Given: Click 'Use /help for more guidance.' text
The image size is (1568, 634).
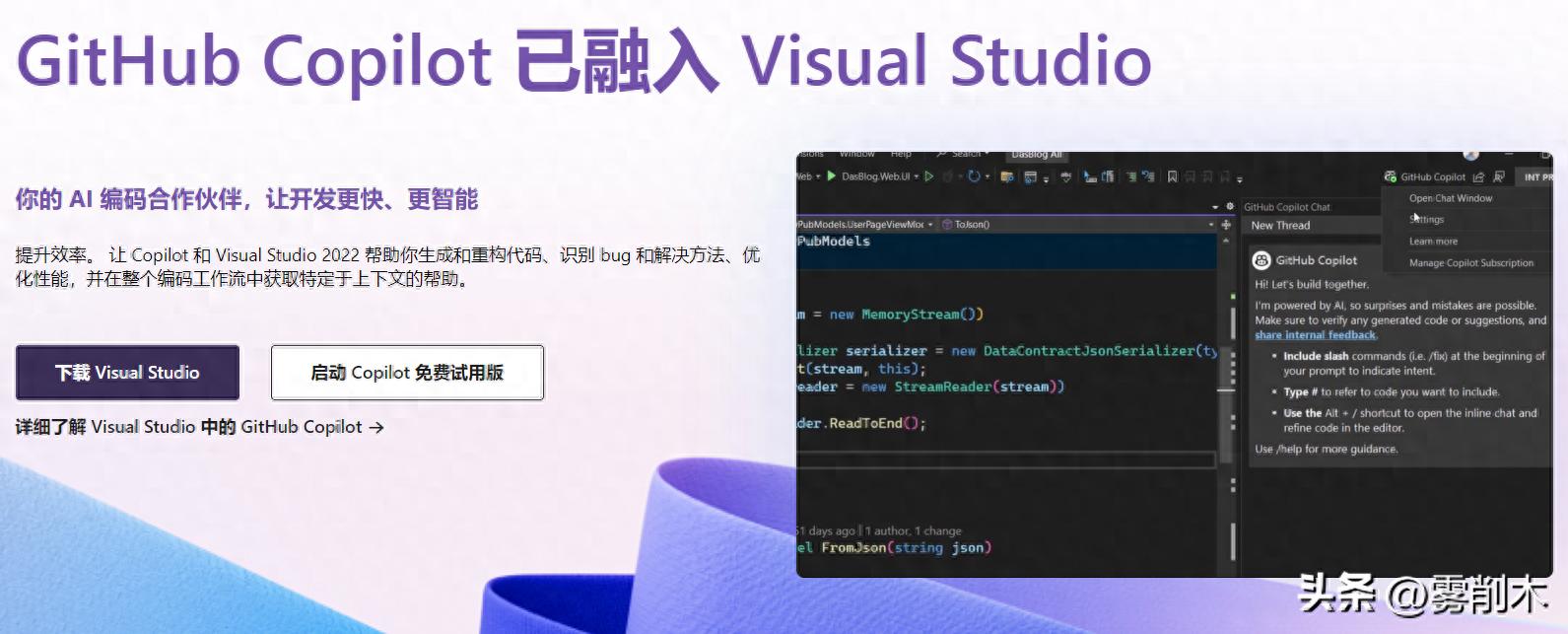Looking at the screenshot, I should click(1326, 449).
